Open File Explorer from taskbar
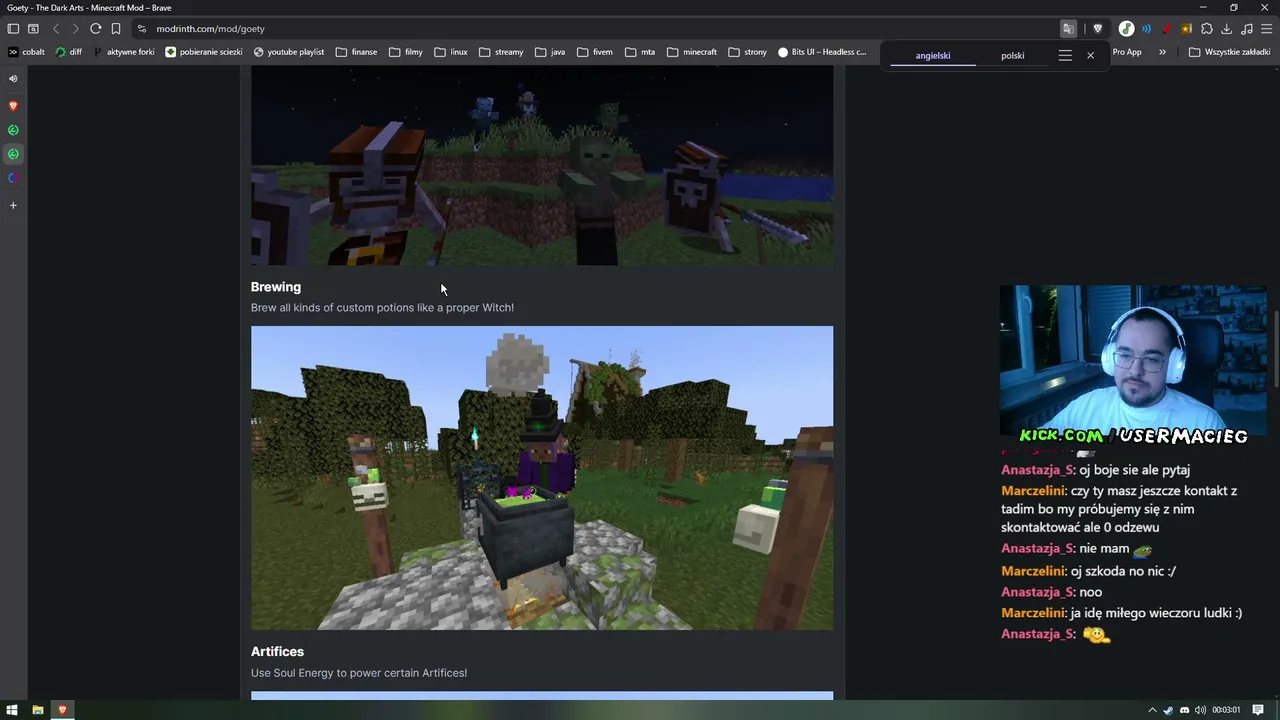This screenshot has width=1280, height=720. coord(37,710)
